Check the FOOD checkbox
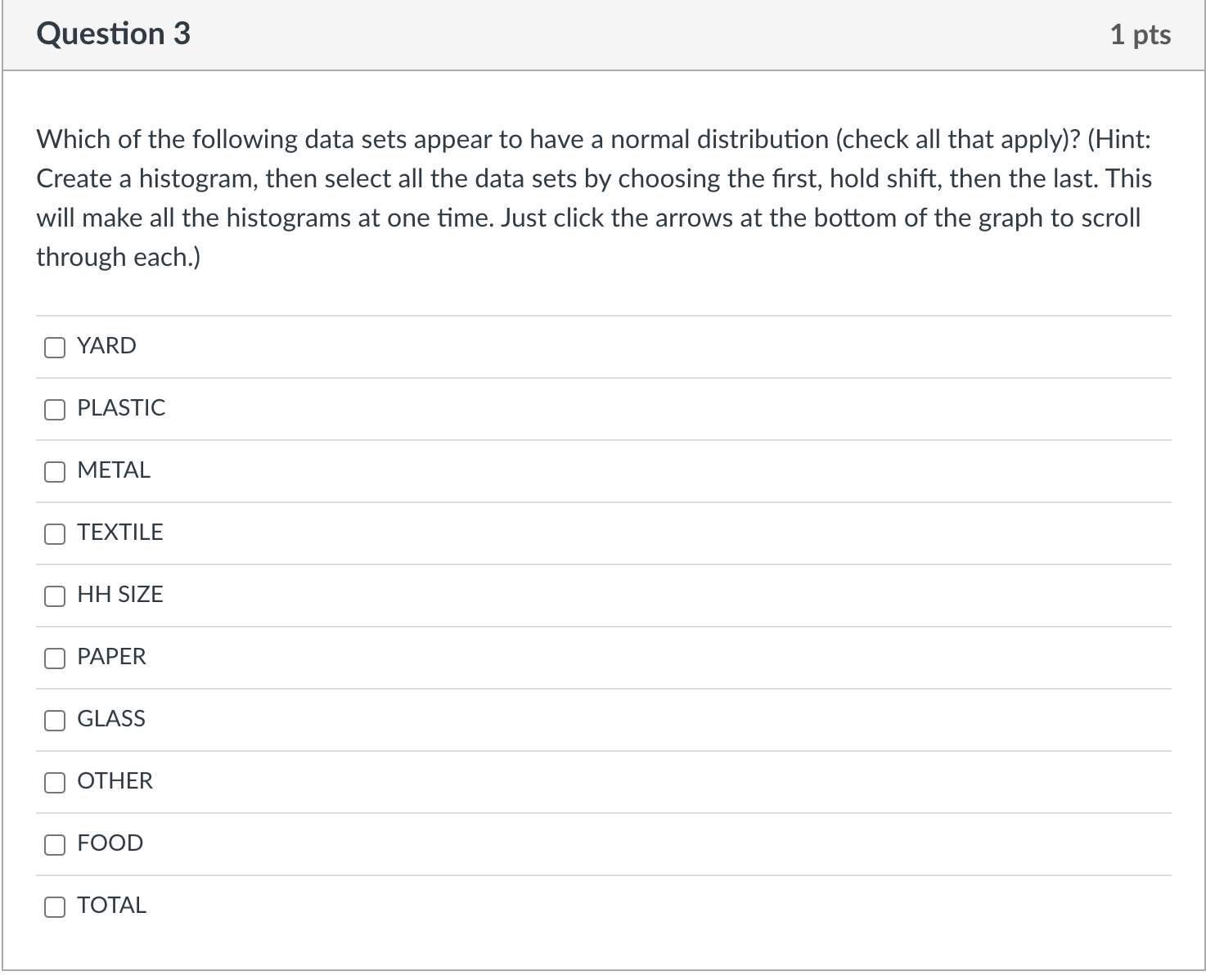 [x=54, y=844]
